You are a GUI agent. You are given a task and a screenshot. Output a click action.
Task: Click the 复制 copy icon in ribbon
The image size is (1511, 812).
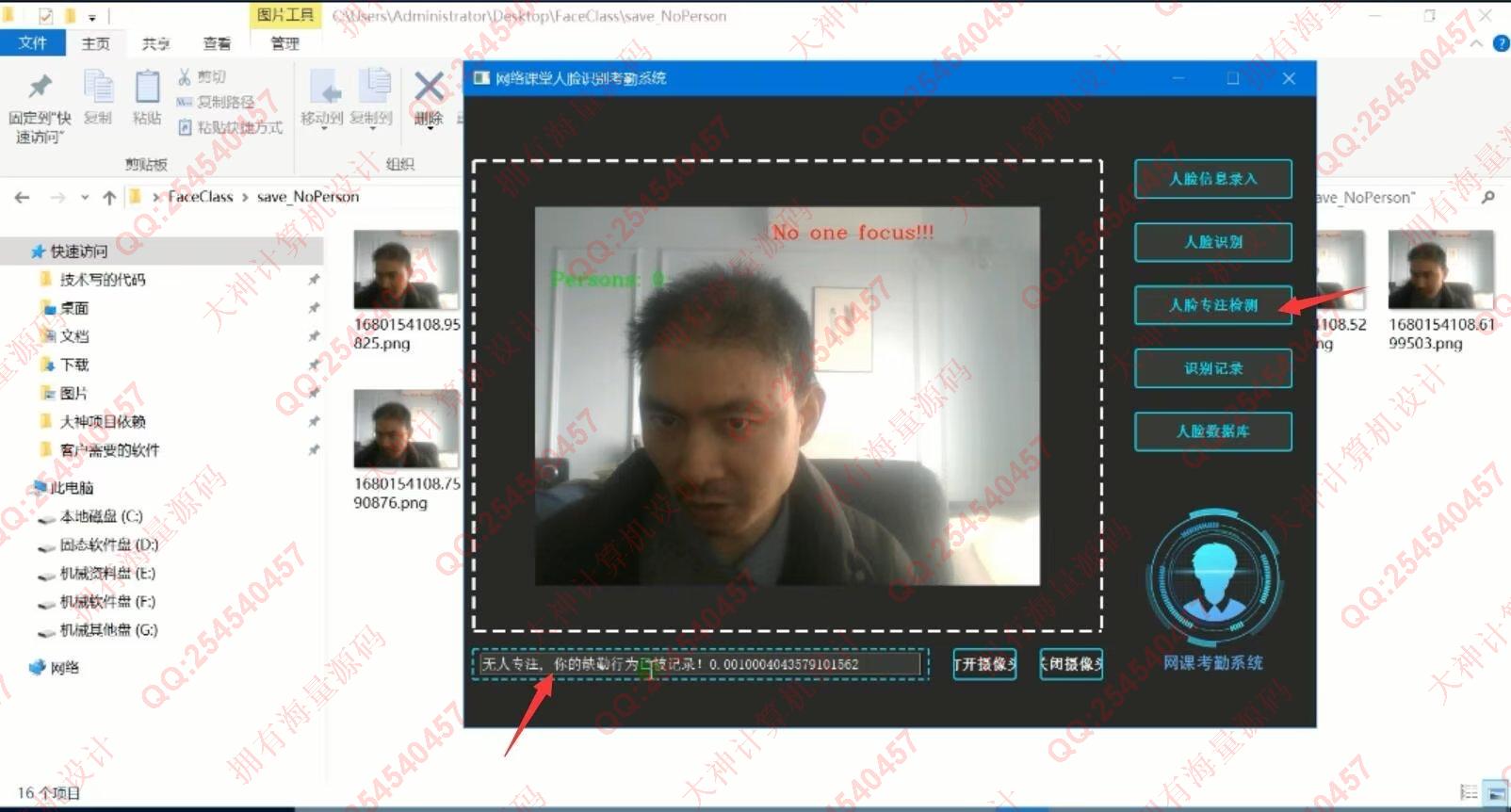click(x=98, y=87)
